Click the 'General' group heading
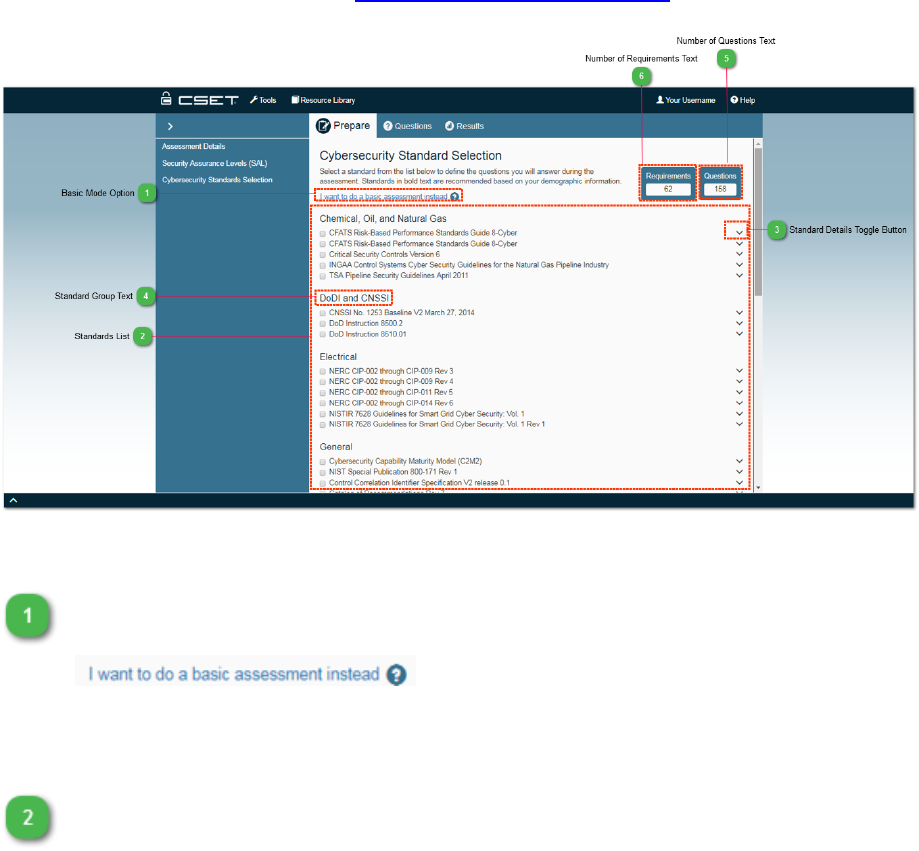This screenshot has width=919, height=851. click(x=336, y=447)
